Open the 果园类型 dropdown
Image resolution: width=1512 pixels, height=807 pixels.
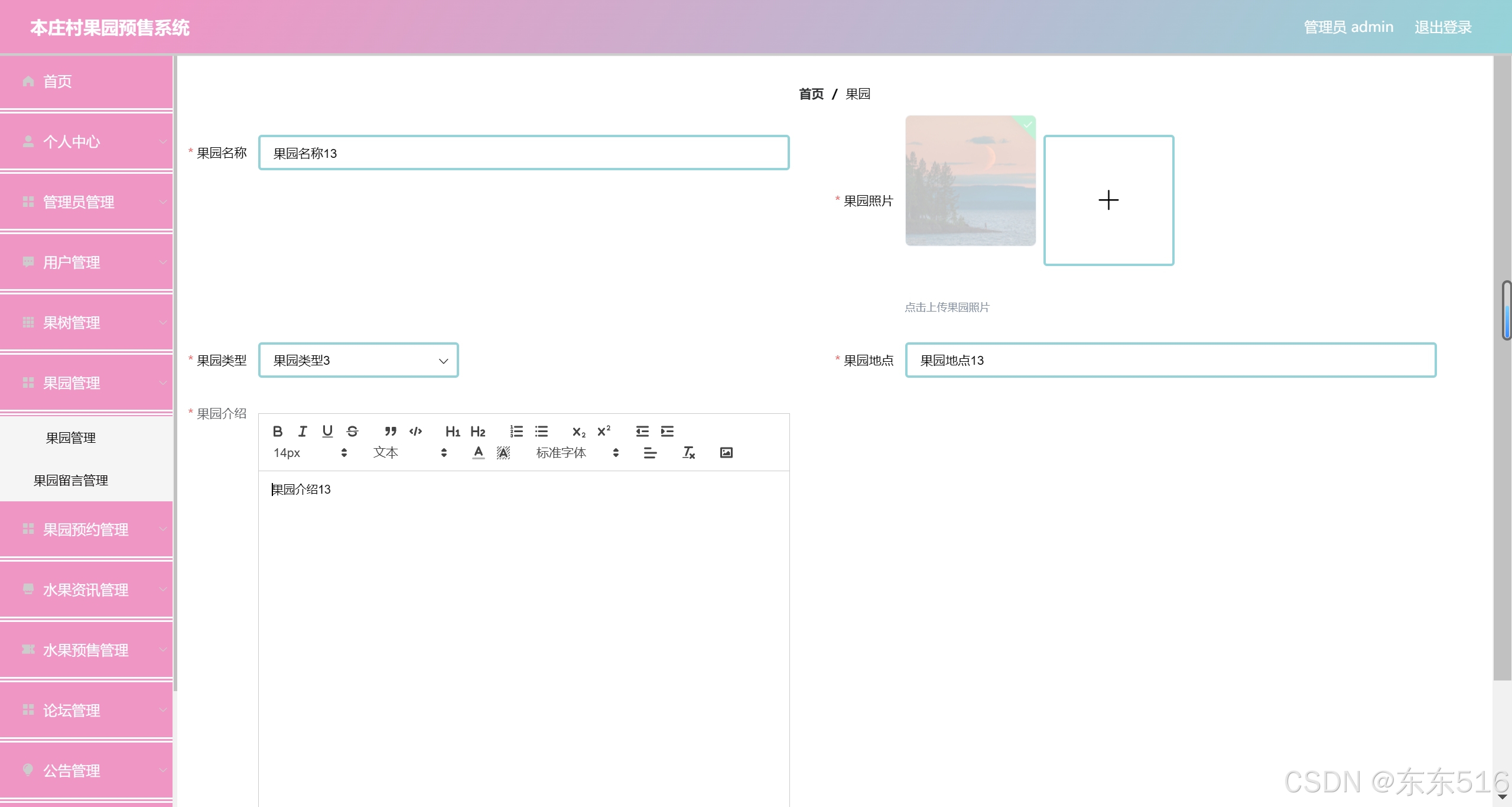point(358,361)
